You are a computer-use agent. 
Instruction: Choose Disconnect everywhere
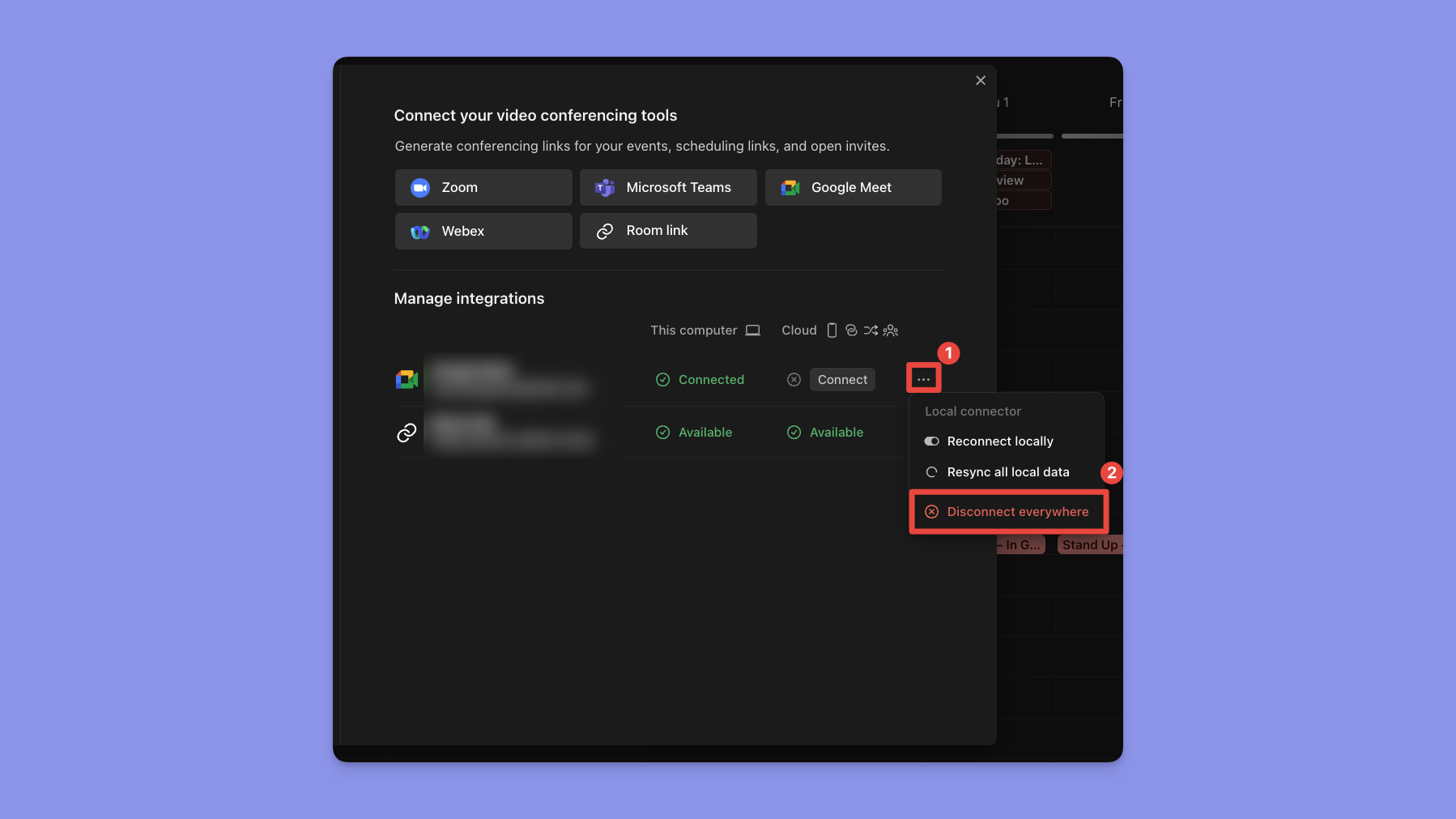tap(1008, 512)
